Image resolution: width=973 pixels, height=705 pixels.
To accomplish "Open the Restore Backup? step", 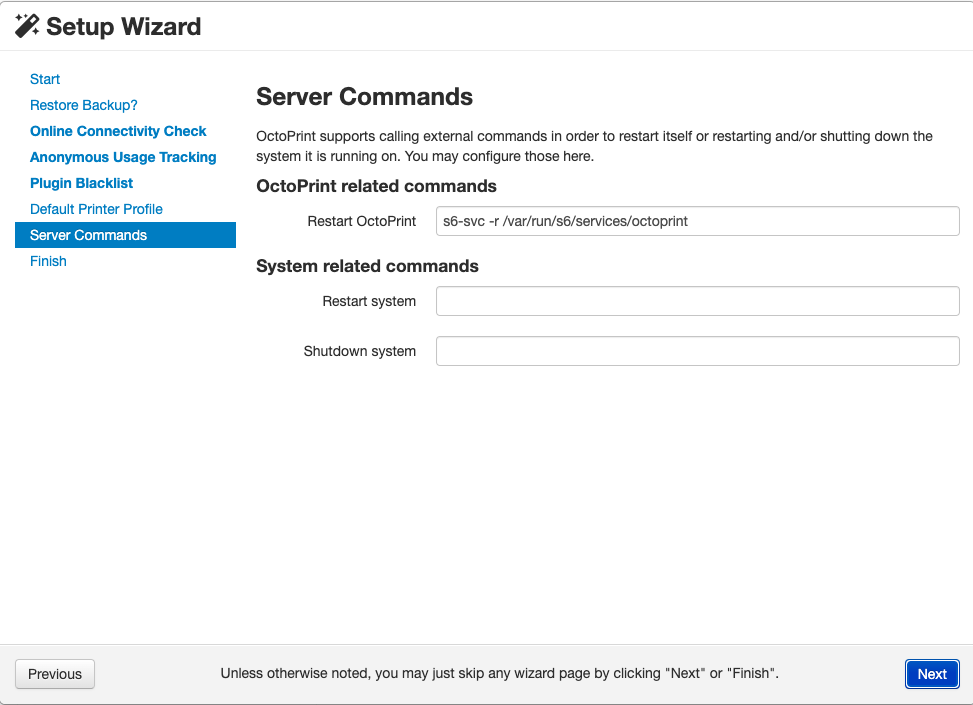I will 84,106.
